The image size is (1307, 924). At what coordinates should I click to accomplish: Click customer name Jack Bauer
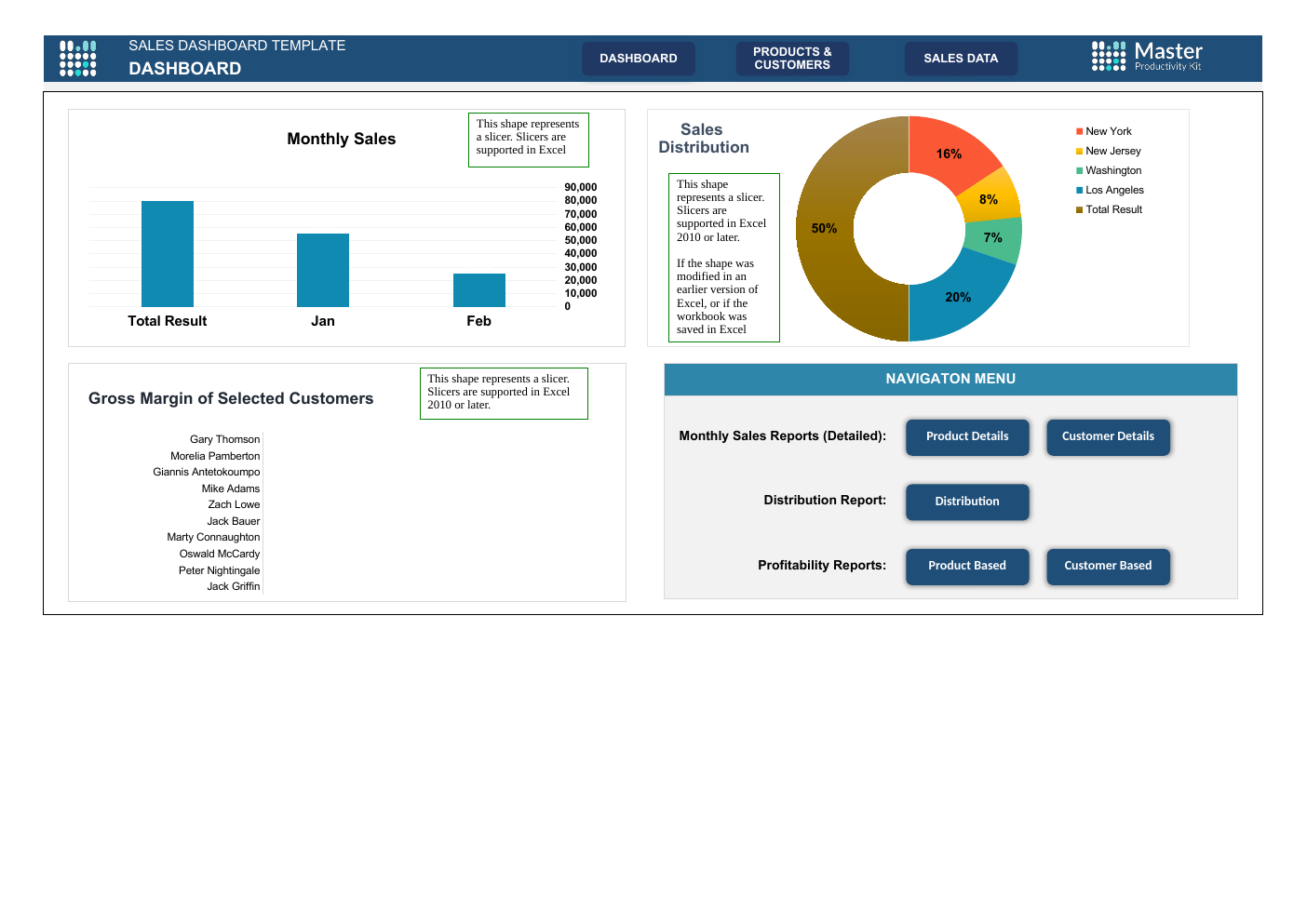click(234, 521)
